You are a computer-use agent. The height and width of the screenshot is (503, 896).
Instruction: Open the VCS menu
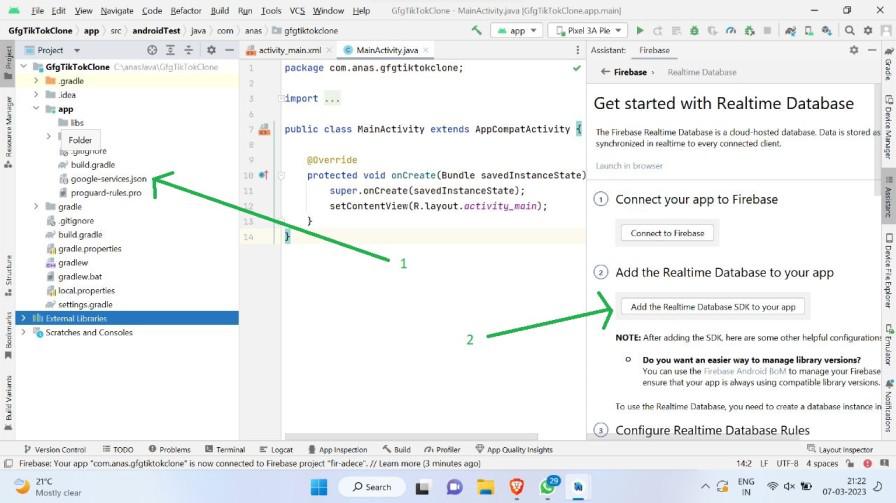tap(297, 11)
